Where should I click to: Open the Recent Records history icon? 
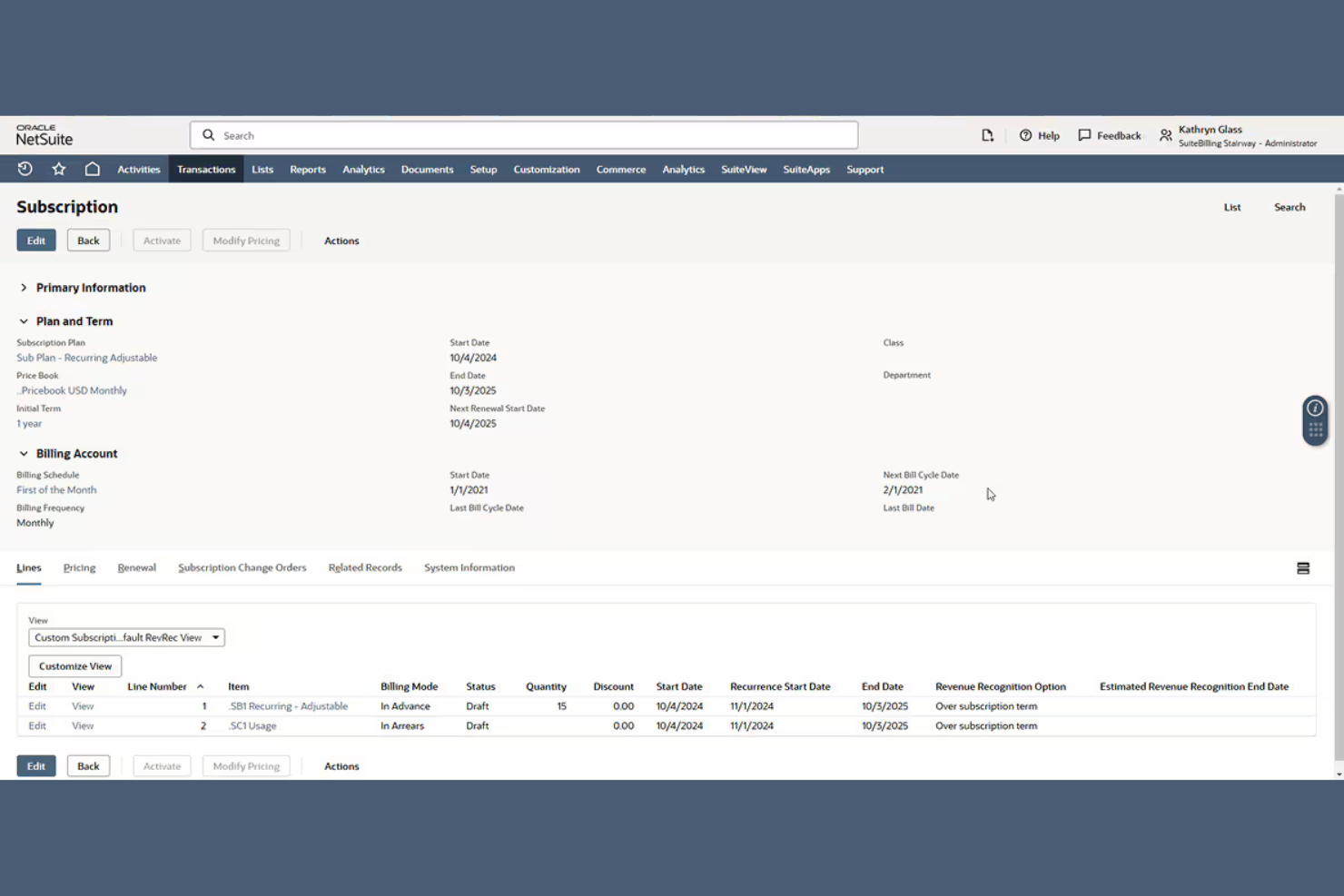tap(25, 169)
